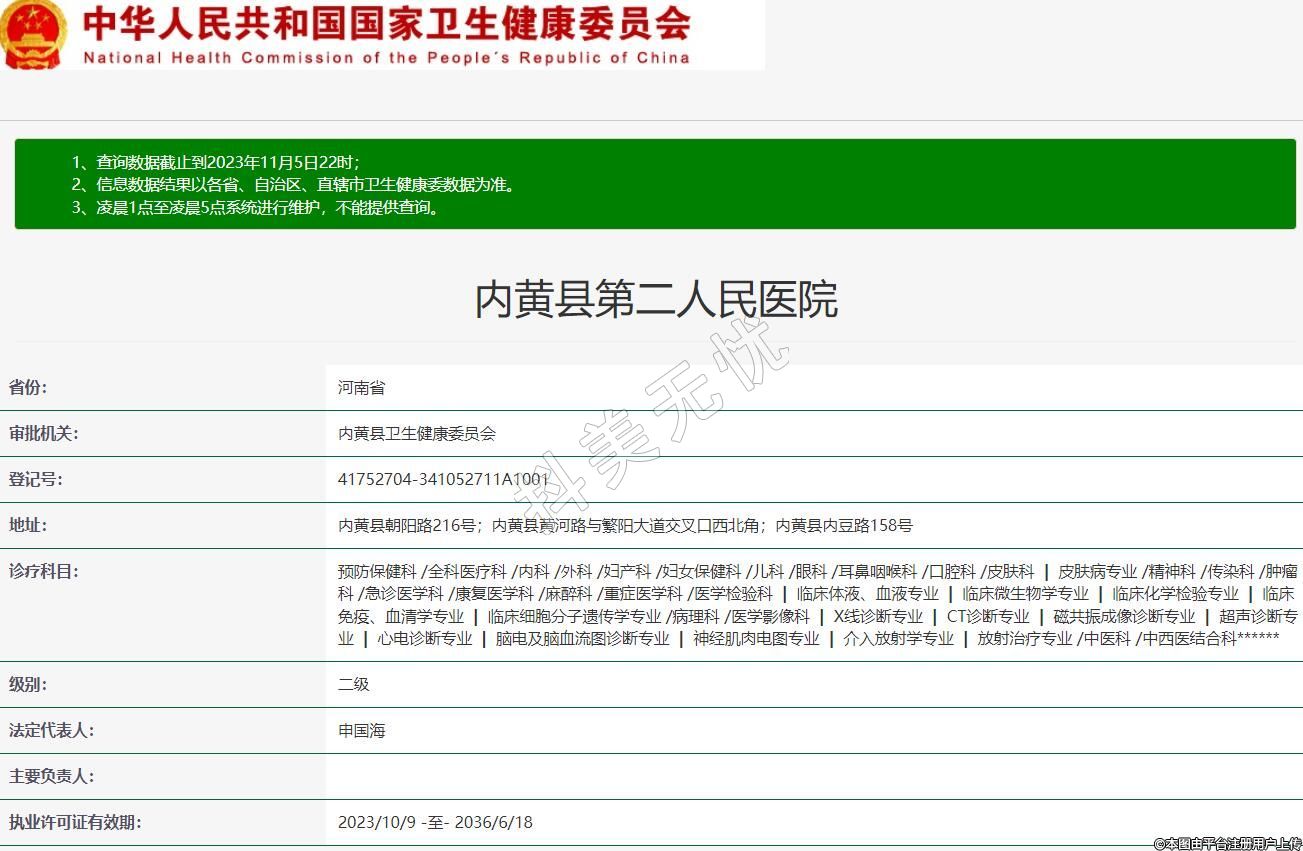
Task: Click the 地址 row label
Action: point(28,526)
